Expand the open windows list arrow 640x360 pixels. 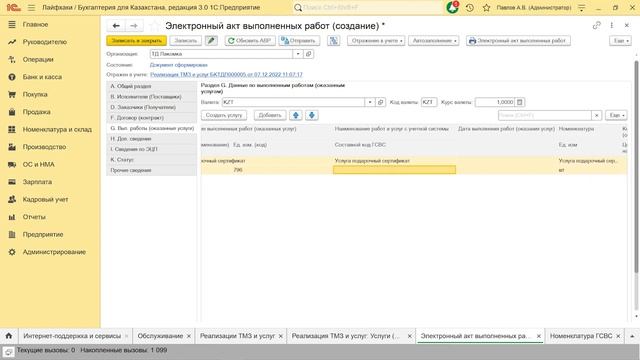[x=632, y=336]
